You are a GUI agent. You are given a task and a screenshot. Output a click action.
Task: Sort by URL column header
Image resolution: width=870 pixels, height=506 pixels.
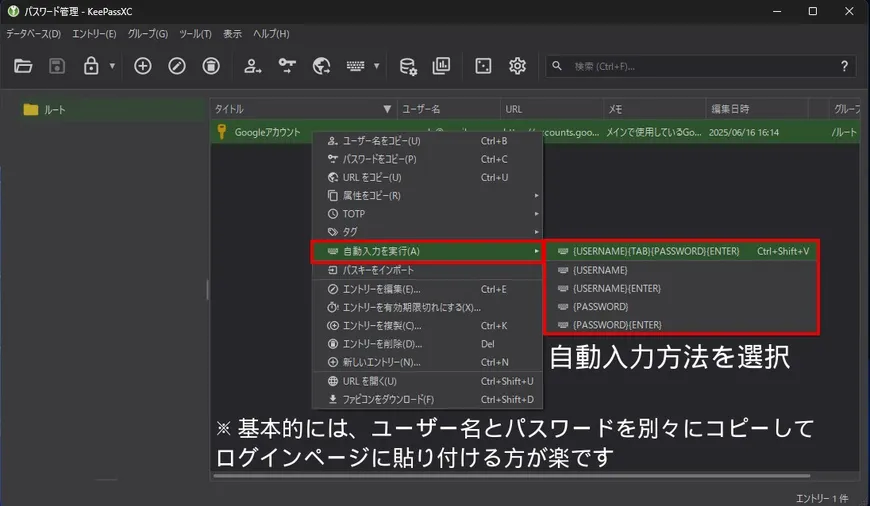tap(552, 109)
